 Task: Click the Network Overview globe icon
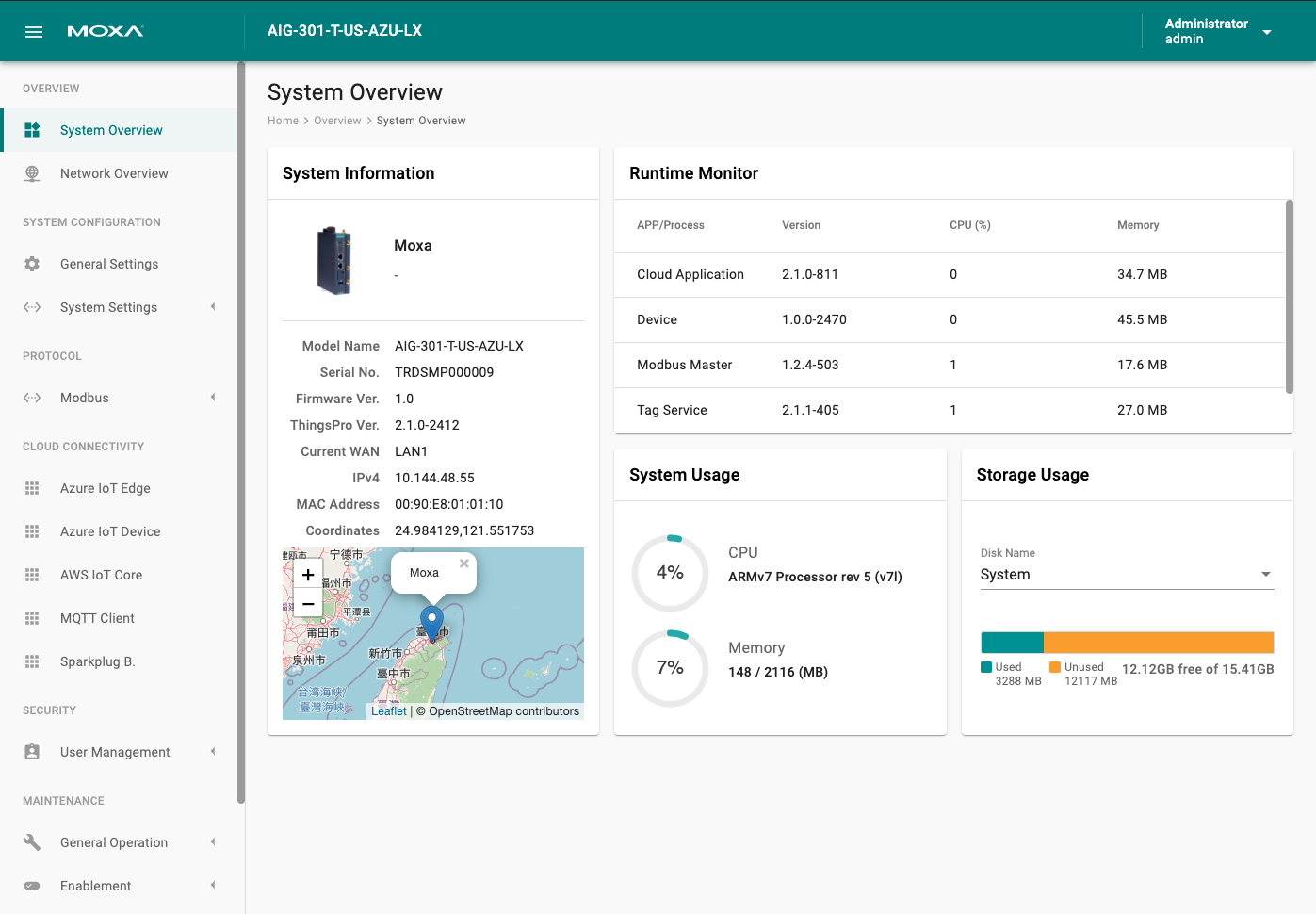pos(32,173)
